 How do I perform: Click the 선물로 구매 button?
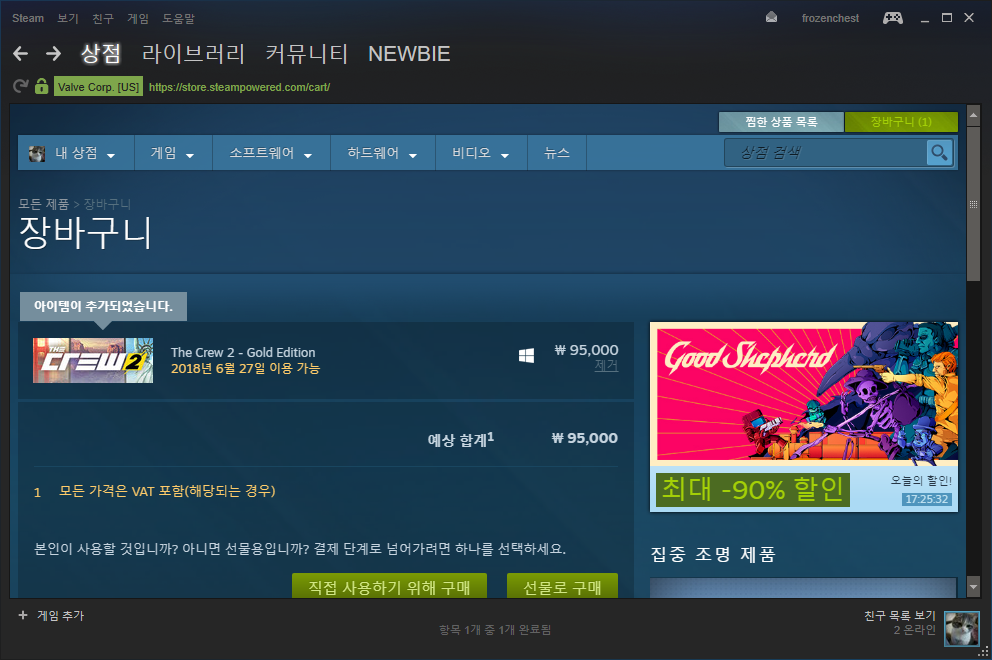(x=562, y=586)
